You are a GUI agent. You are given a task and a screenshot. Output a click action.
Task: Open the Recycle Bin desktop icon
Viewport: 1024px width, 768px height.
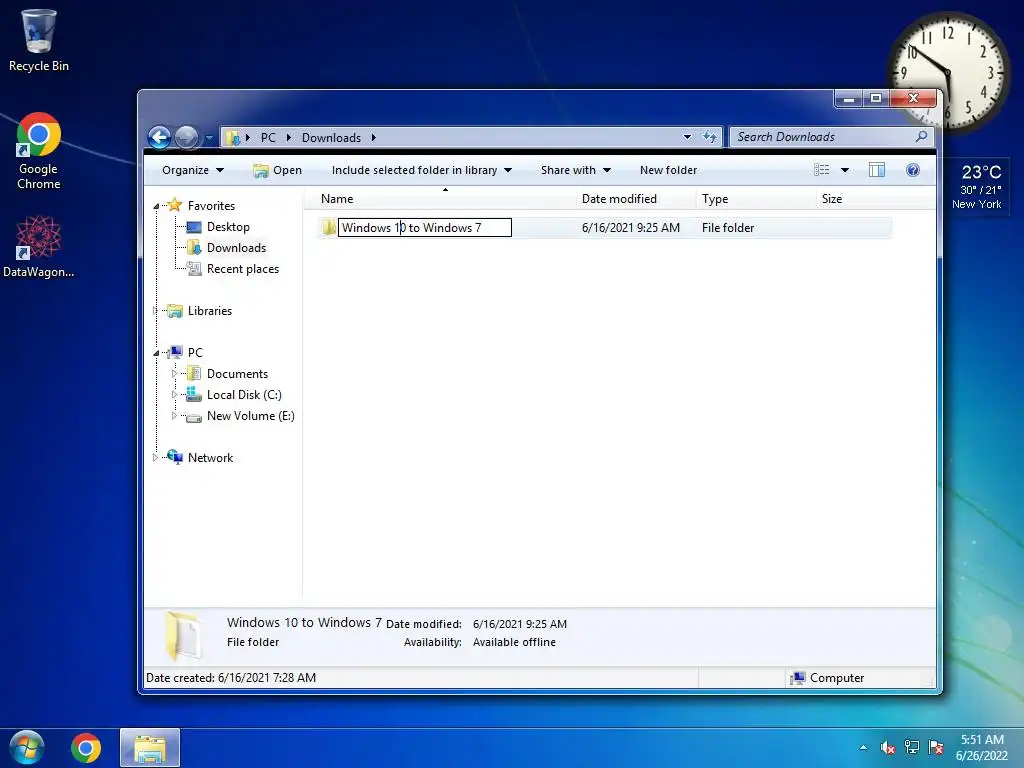39,40
